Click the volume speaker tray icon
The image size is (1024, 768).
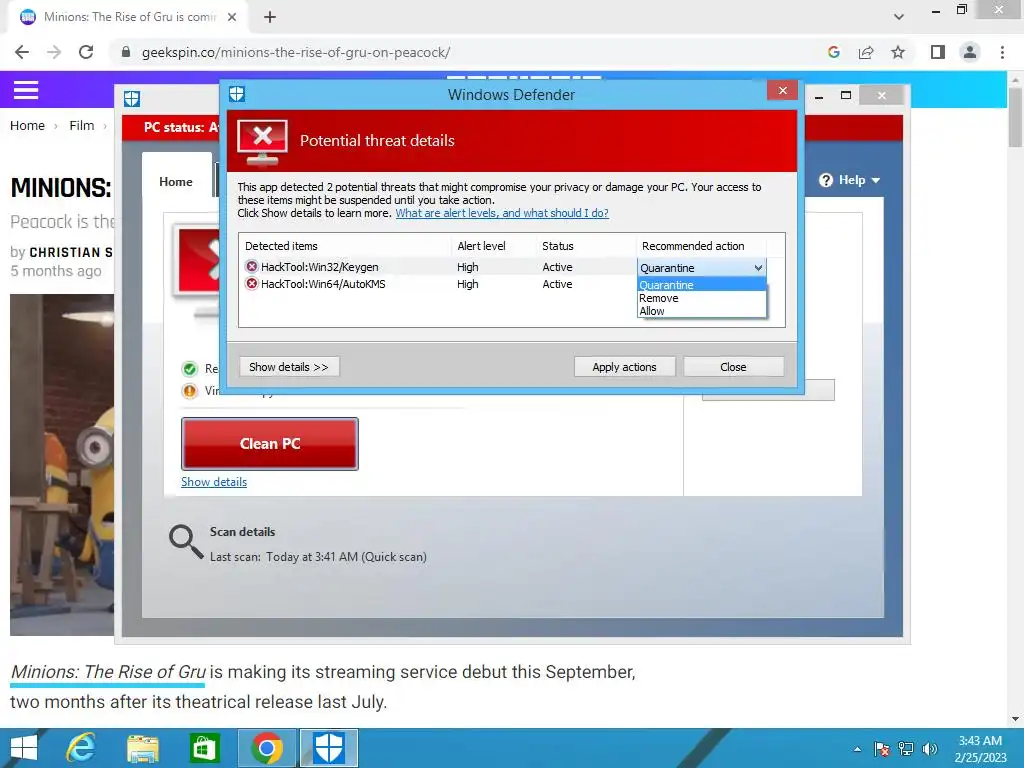[930, 749]
